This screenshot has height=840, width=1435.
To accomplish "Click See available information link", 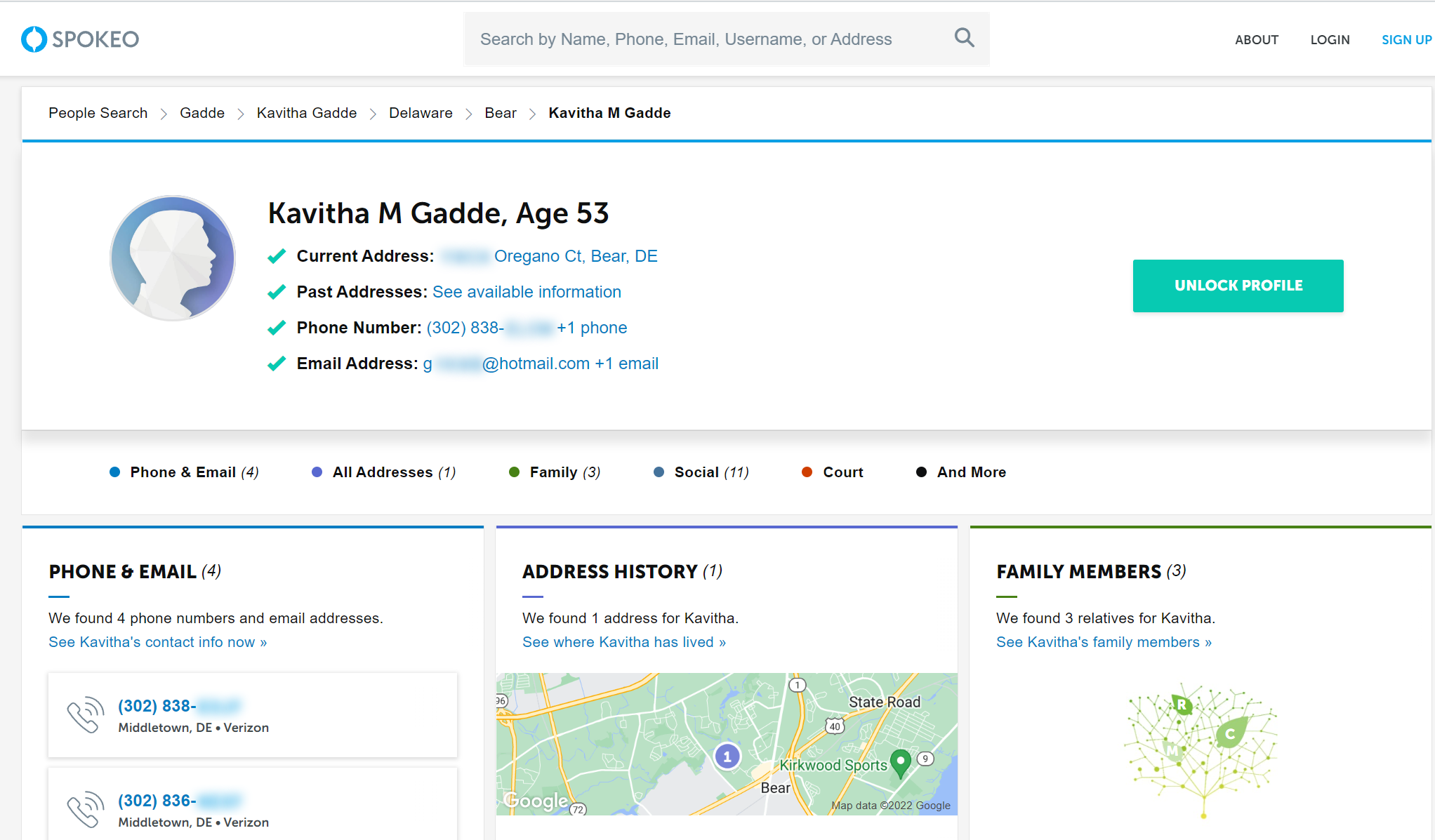I will pos(527,292).
